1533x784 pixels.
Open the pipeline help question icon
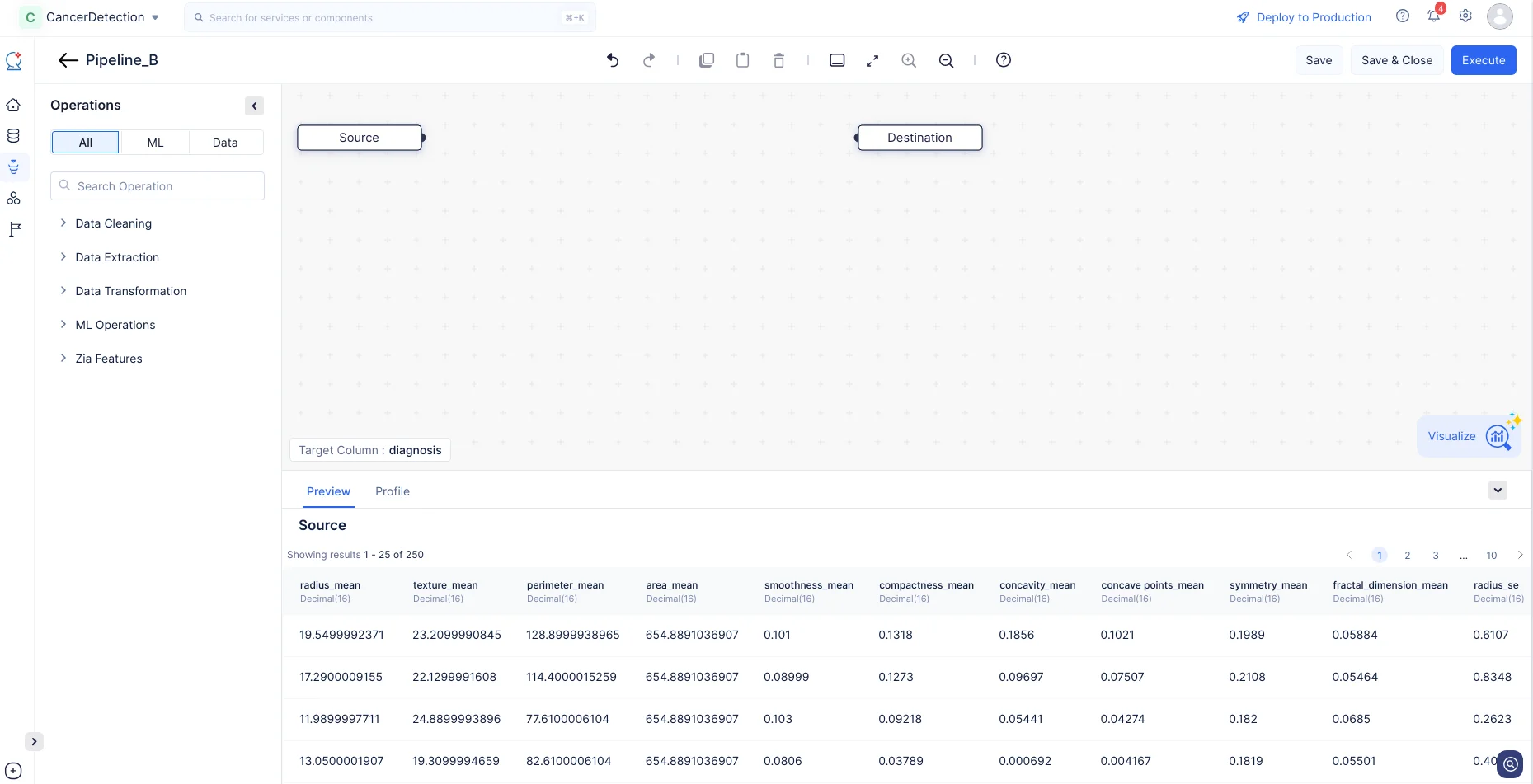(x=1004, y=59)
